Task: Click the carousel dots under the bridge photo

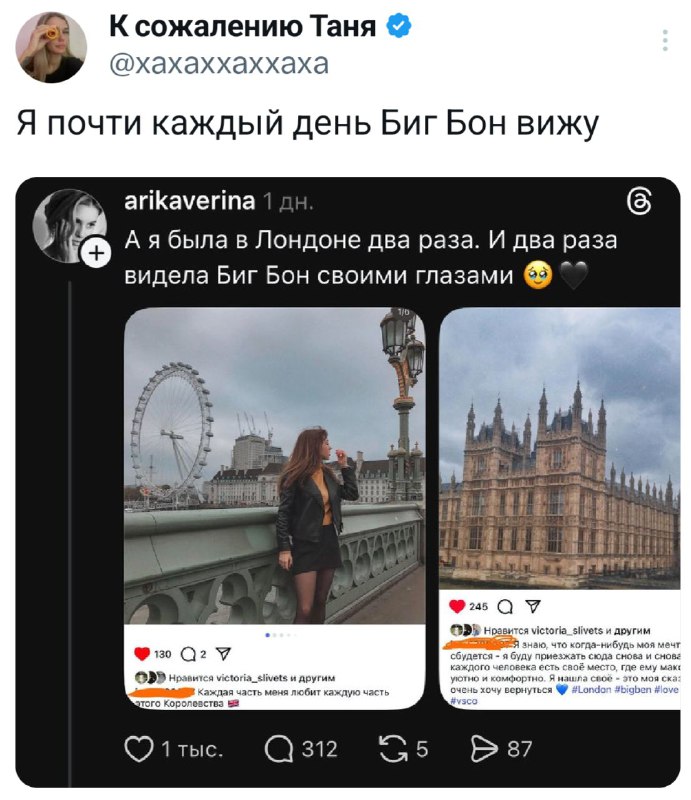Action: point(274,635)
